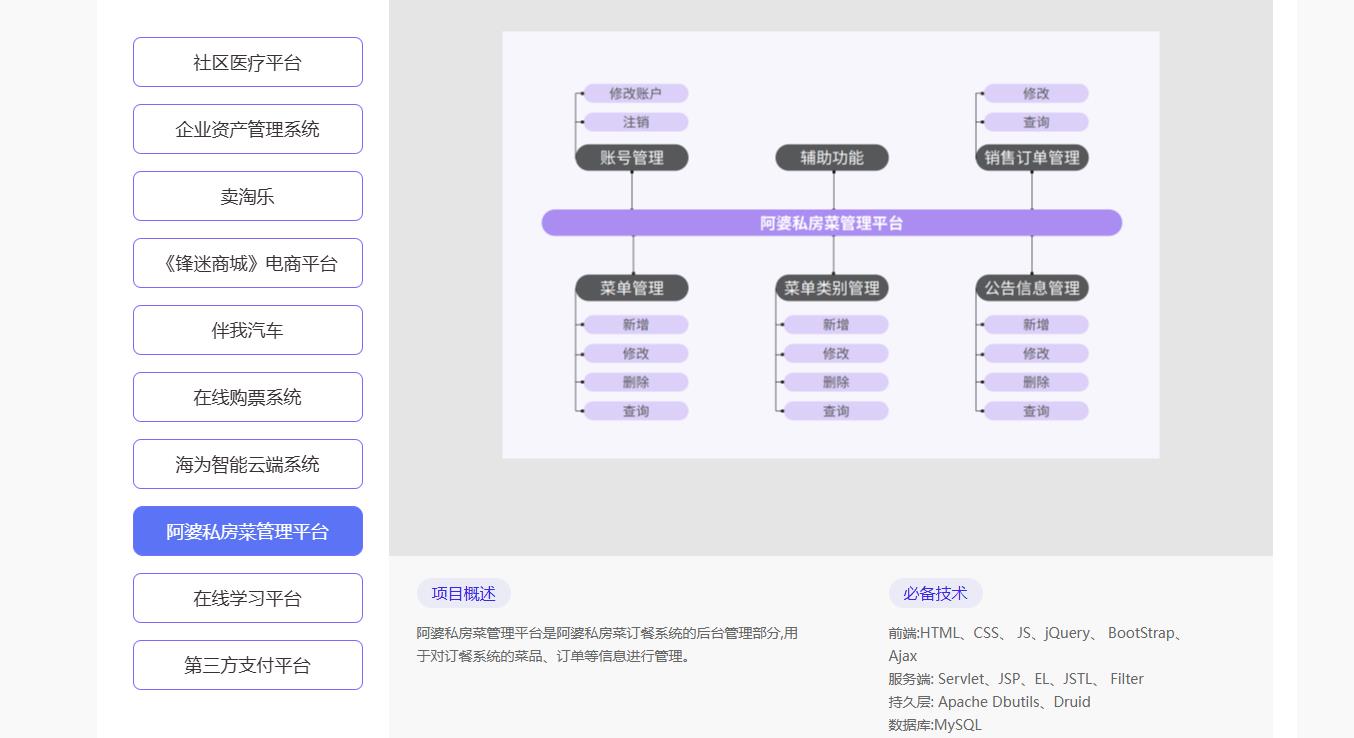Open the 伴我汽车 project tab

coord(247,330)
